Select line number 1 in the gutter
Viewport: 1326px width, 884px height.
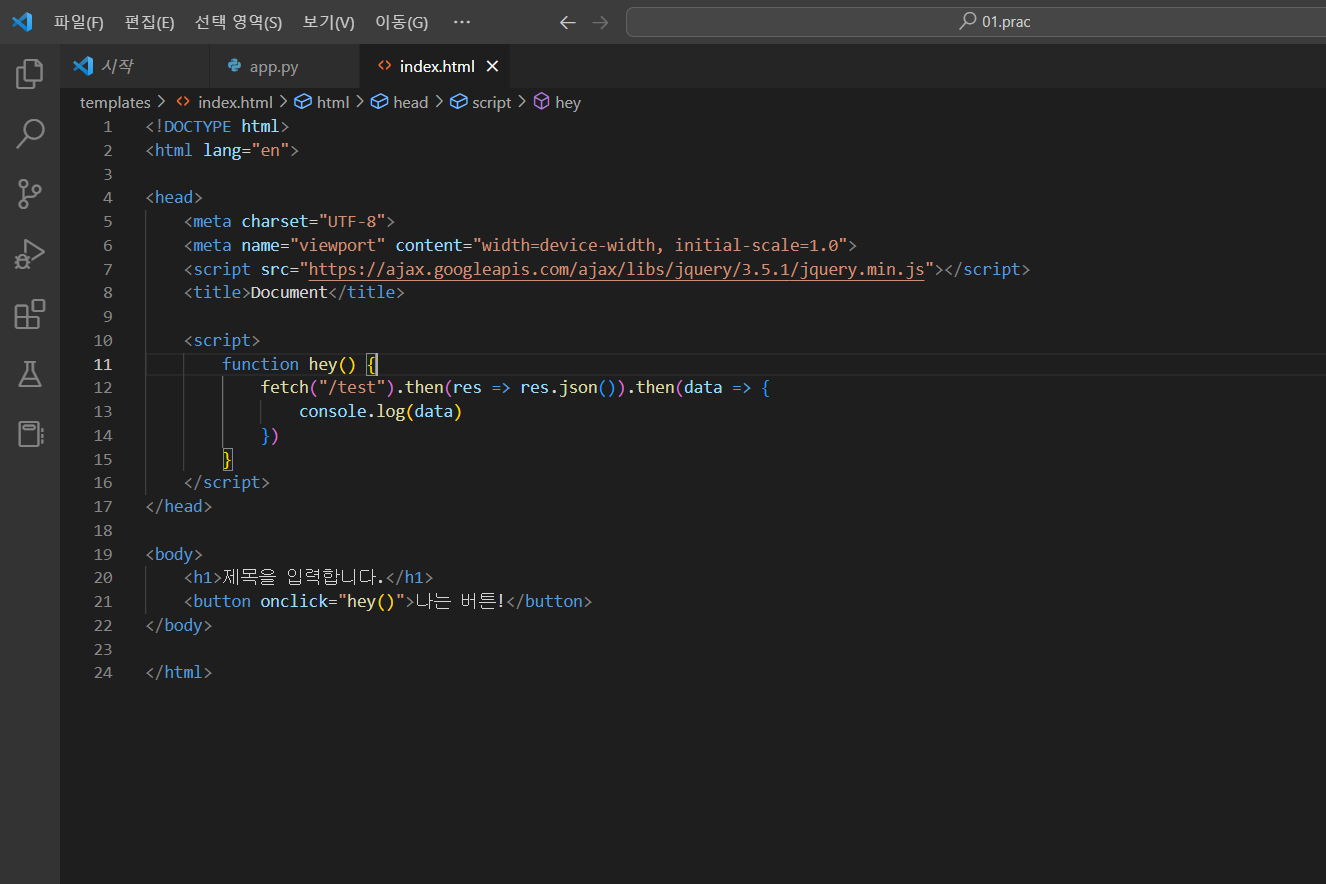pyautogui.click(x=108, y=126)
